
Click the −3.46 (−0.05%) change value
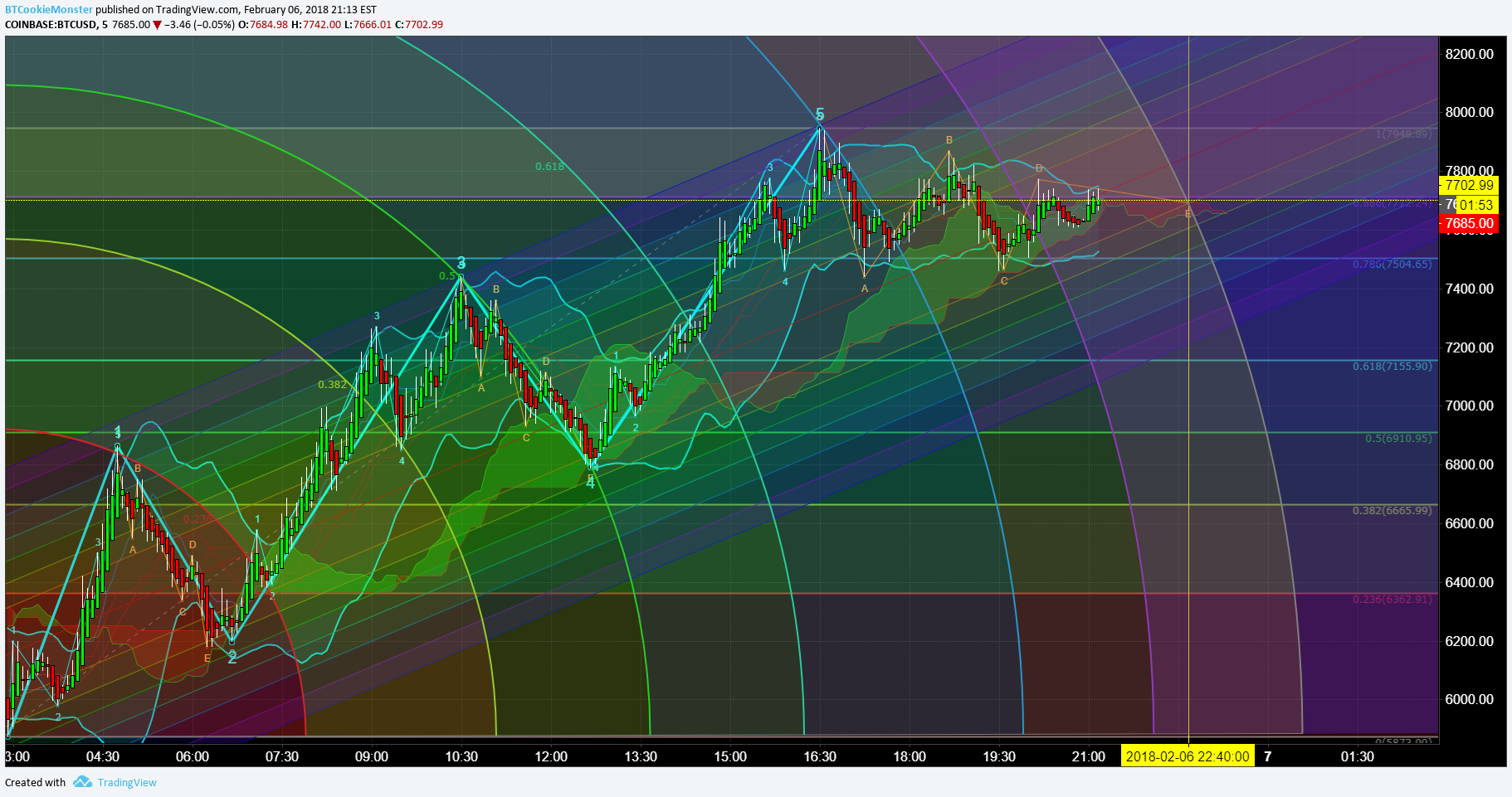[x=199, y=25]
